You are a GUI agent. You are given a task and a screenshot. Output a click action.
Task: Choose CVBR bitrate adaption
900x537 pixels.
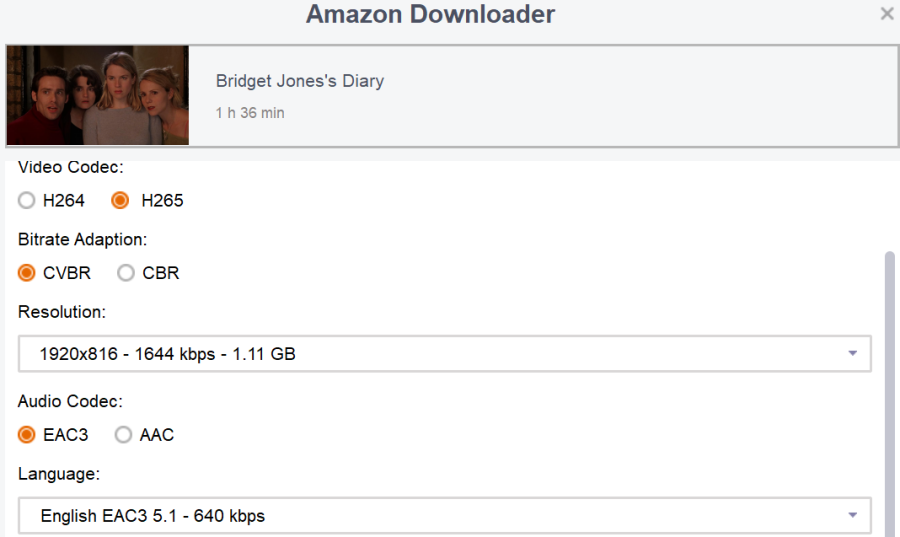pyautogui.click(x=27, y=273)
